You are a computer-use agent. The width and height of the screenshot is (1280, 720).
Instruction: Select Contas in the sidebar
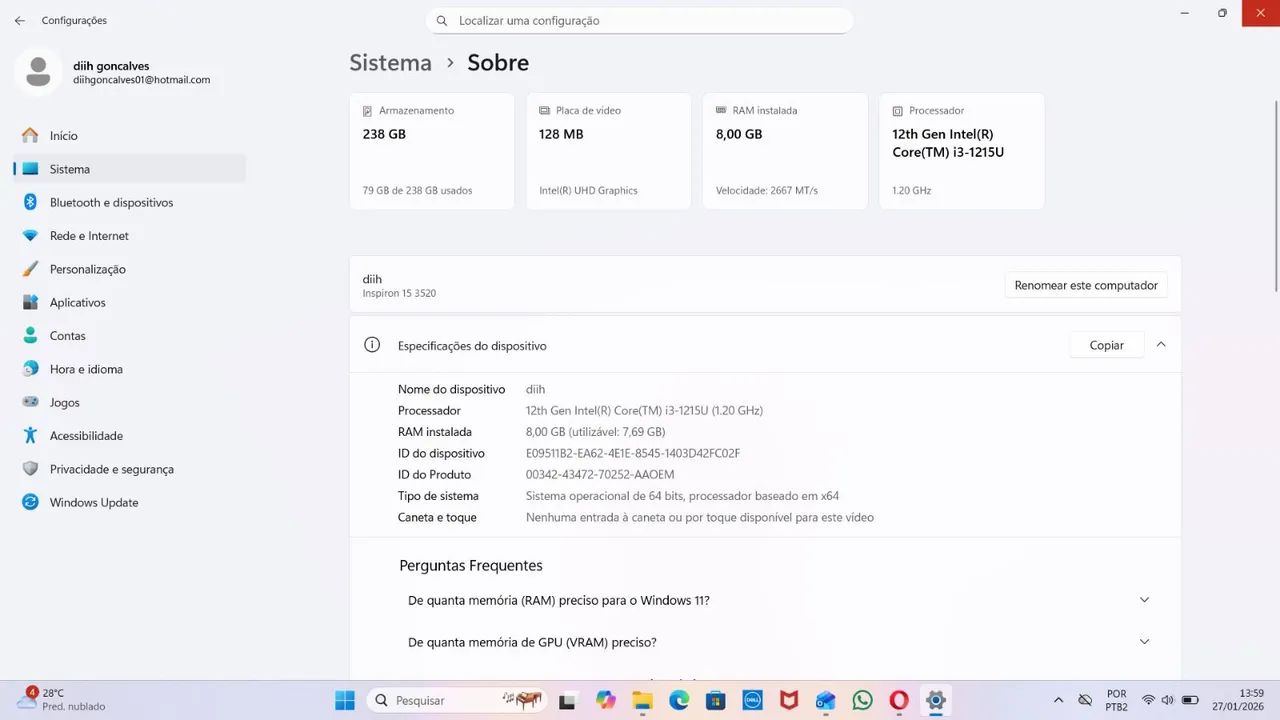67,336
